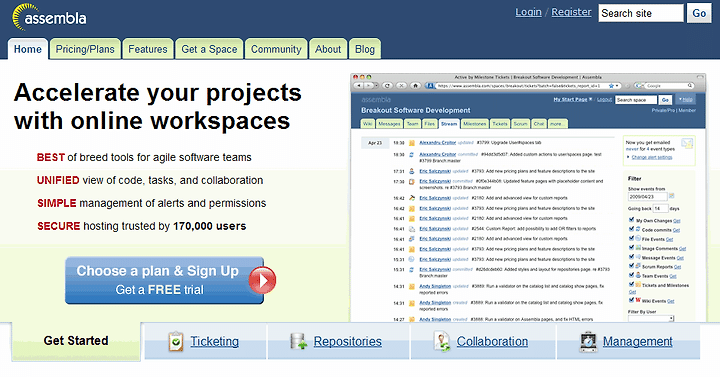Click the sync icon beside Code commits filter
Image resolution: width=720 pixels, height=377 pixels.
(638, 229)
